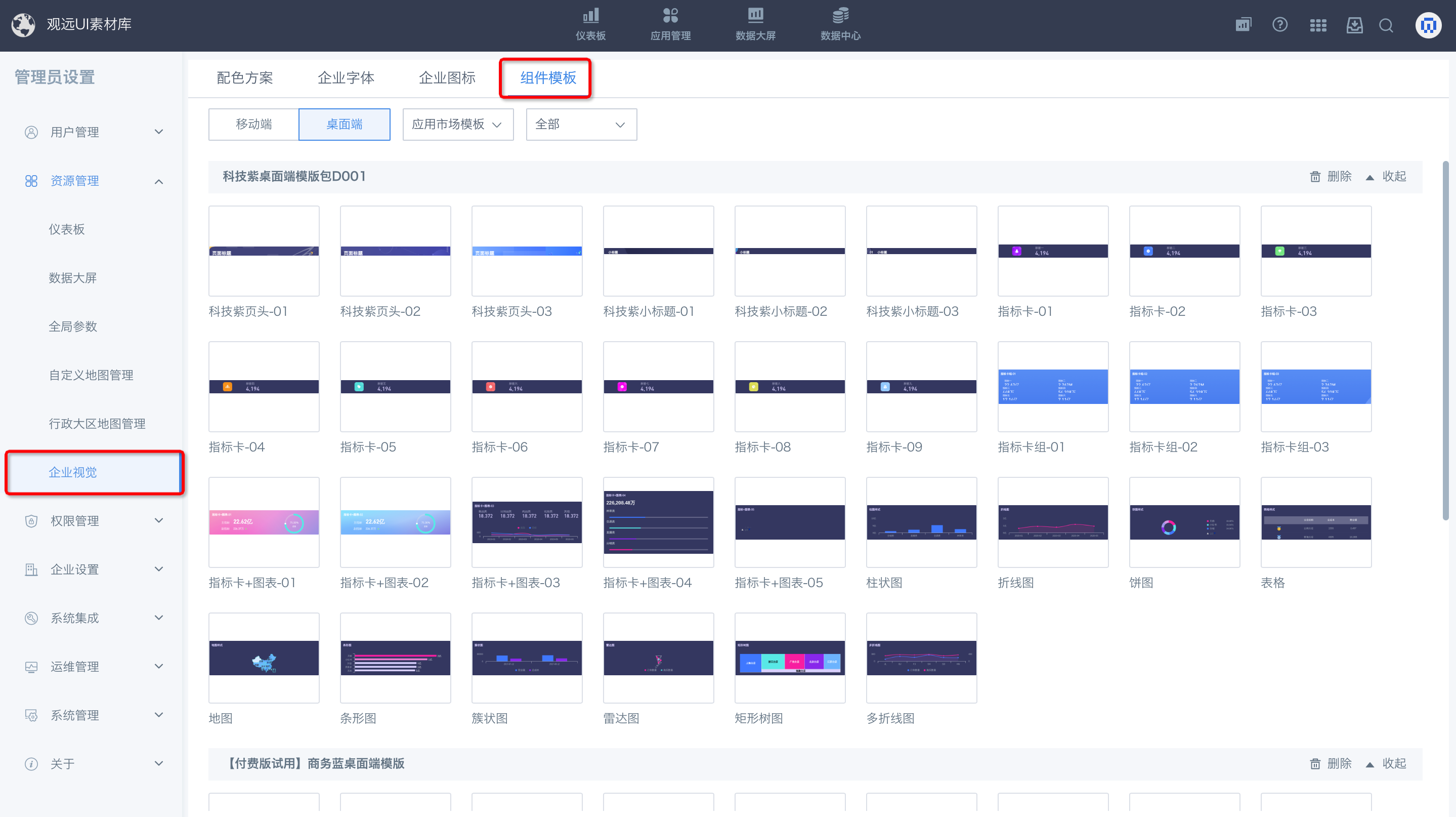Viewport: 1456px width, 817px height.
Task: Expand 用户管理 chevron
Action: [159, 132]
